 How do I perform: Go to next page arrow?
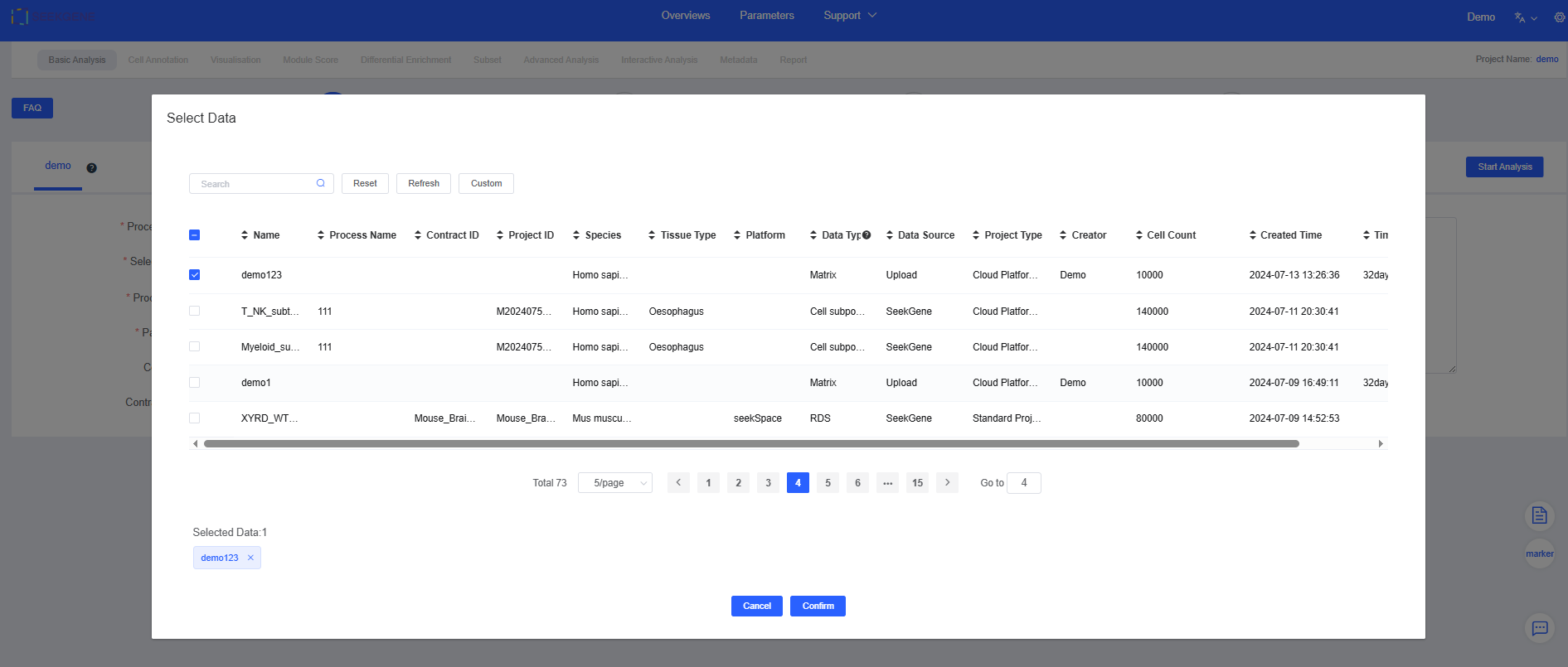[947, 482]
